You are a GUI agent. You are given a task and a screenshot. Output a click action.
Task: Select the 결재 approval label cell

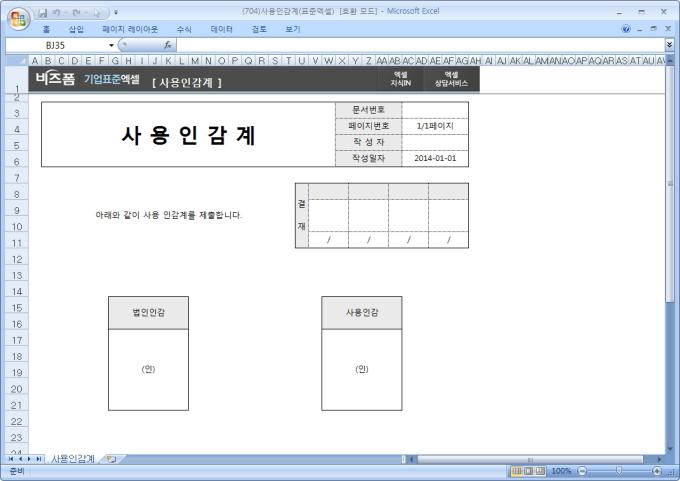point(302,215)
